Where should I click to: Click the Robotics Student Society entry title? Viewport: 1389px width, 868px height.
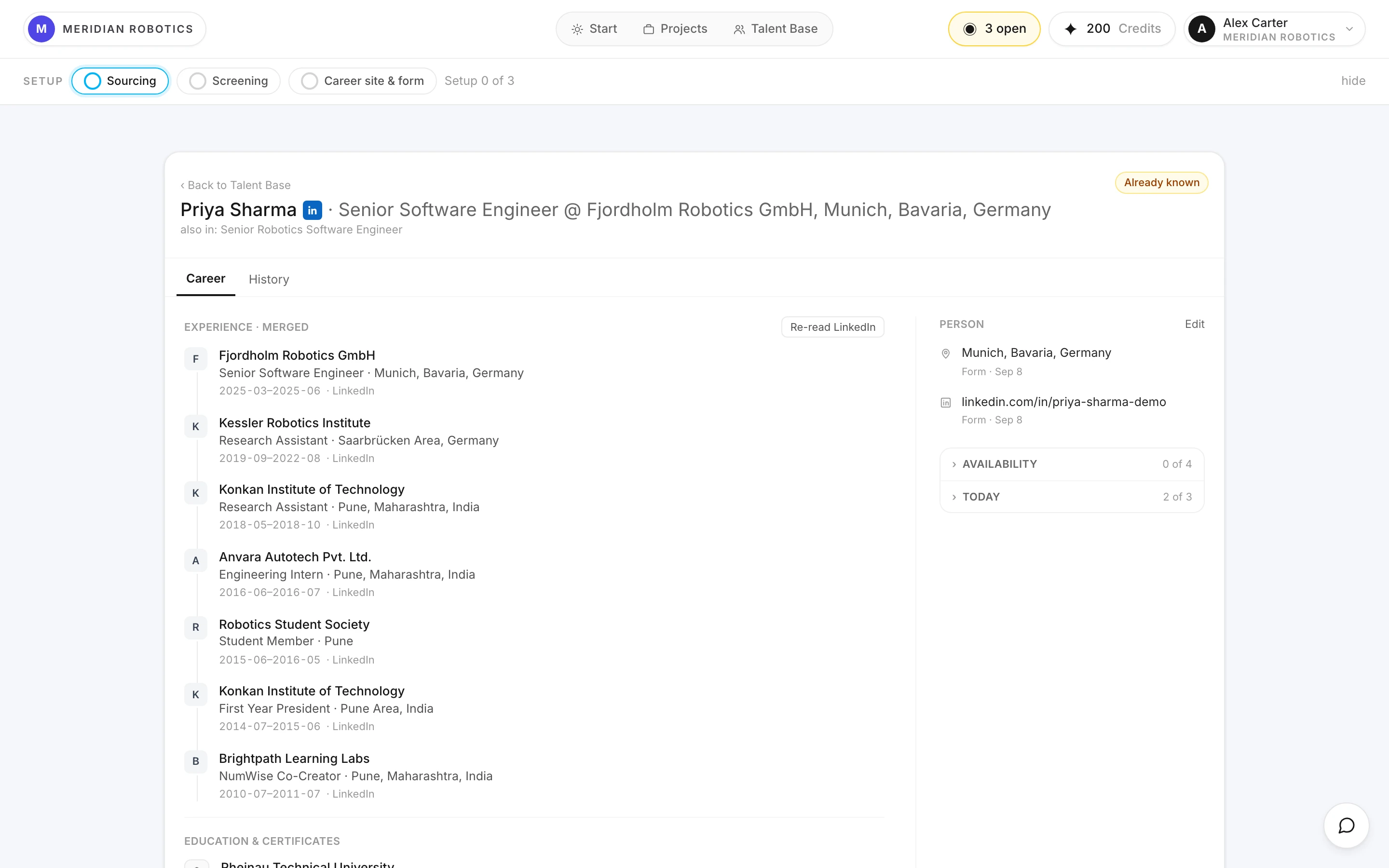tap(294, 624)
